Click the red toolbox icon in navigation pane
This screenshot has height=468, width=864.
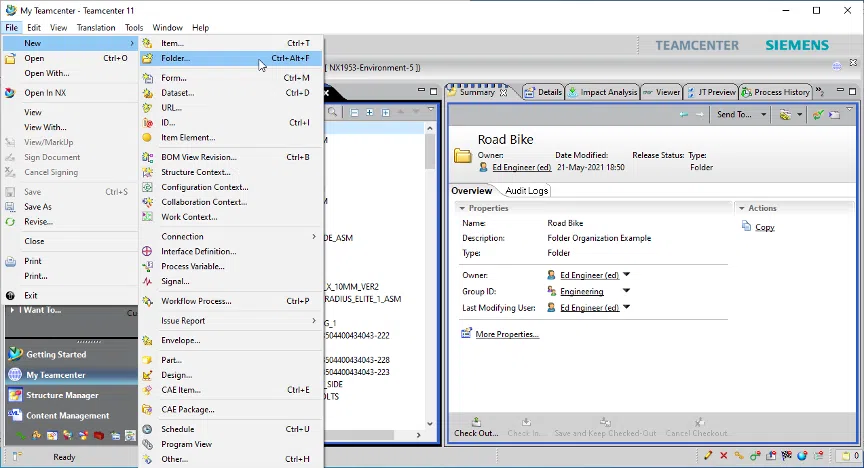point(99,435)
